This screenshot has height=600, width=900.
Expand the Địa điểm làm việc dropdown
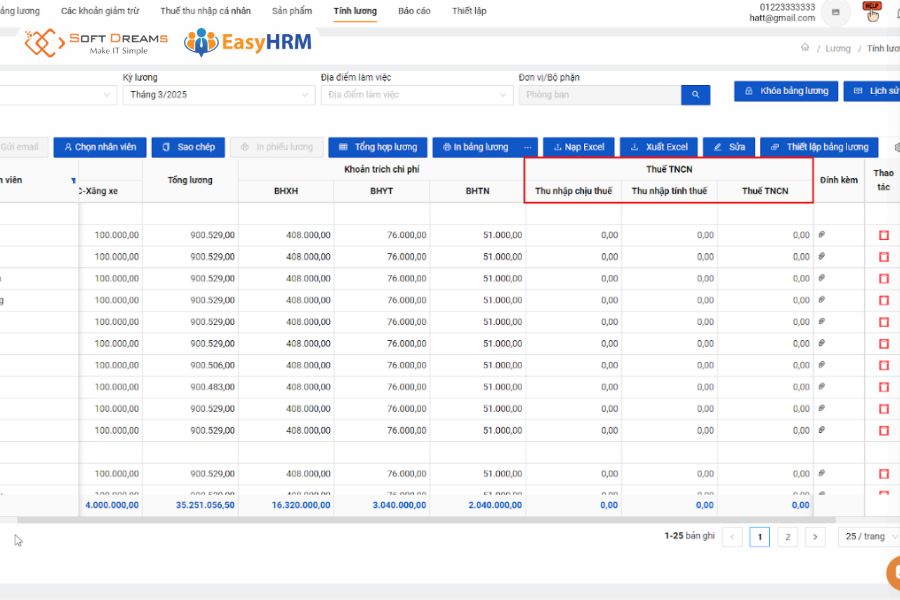click(417, 95)
